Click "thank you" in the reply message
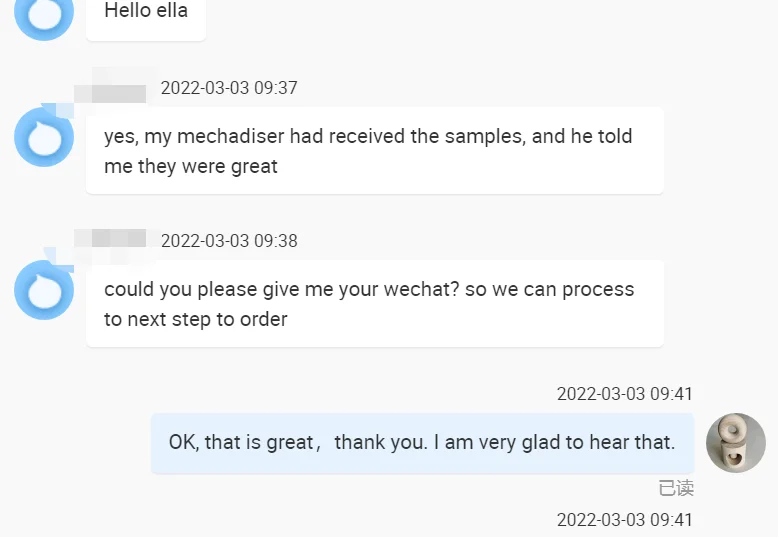 pyautogui.click(x=380, y=442)
